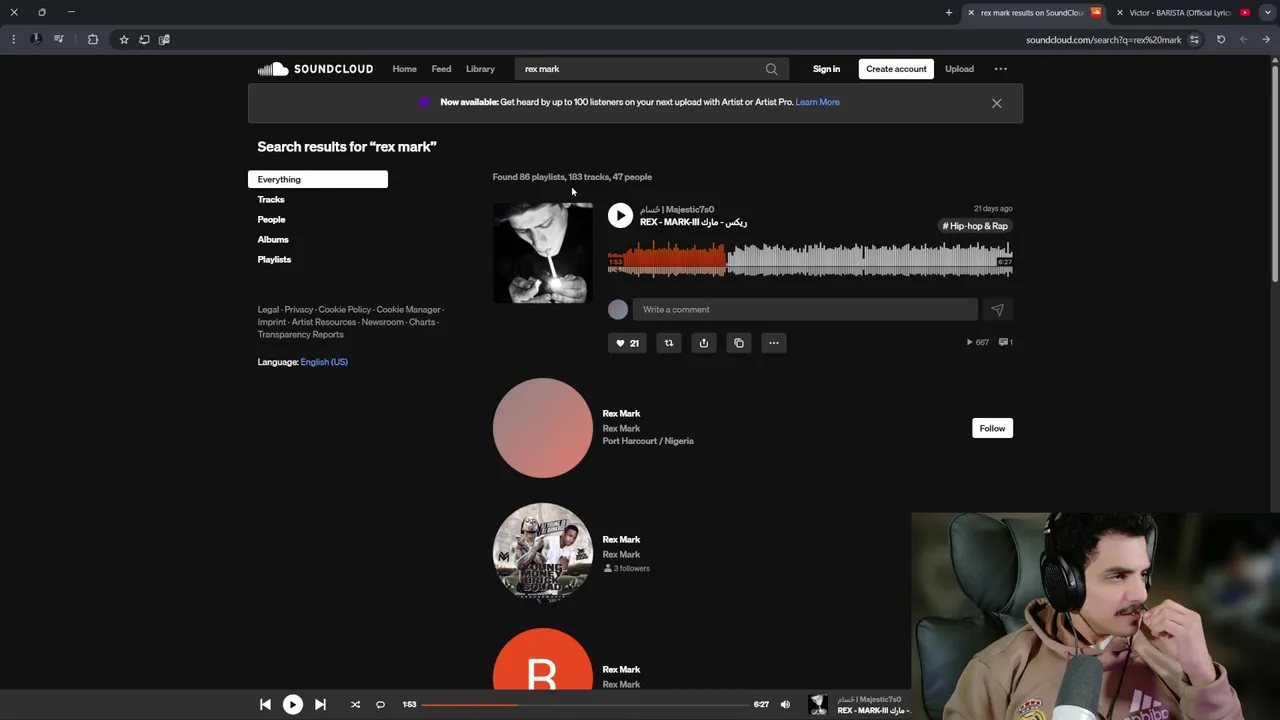1280x720 pixels.
Task: Click the SoundCloud logo
Action: 315,69
